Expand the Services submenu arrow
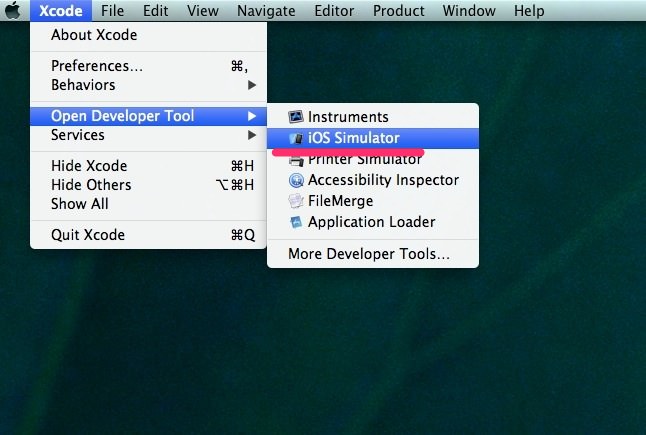The image size is (646, 435). pos(252,135)
